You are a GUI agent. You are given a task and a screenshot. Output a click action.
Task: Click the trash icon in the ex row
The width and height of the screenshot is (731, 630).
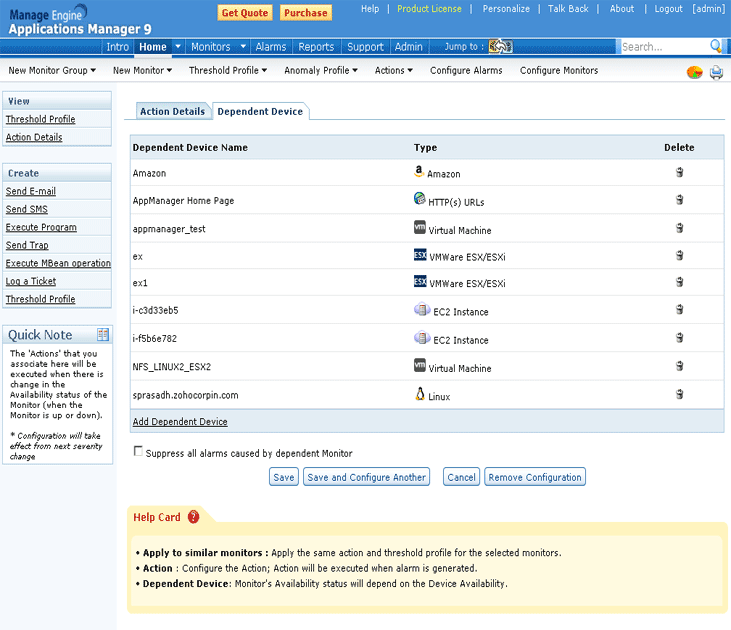click(679, 255)
